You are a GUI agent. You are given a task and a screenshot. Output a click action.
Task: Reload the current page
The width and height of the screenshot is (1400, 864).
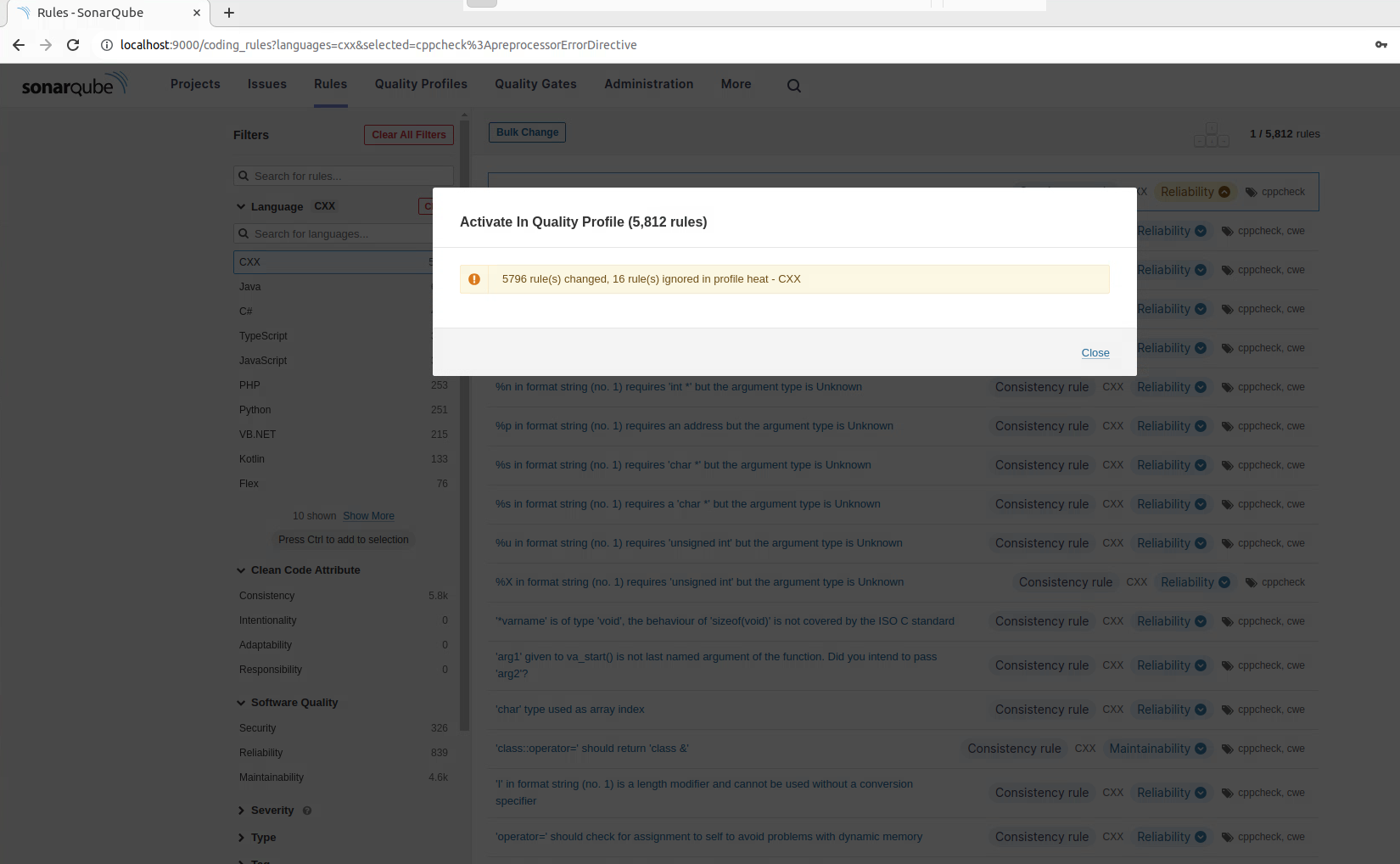coord(73,45)
